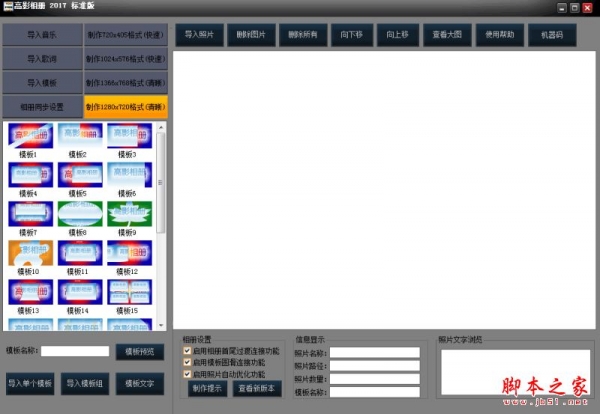Viewport: 600px width, 414px height.
Task: Select template thumbnail 模板1
Action: (x=31, y=136)
